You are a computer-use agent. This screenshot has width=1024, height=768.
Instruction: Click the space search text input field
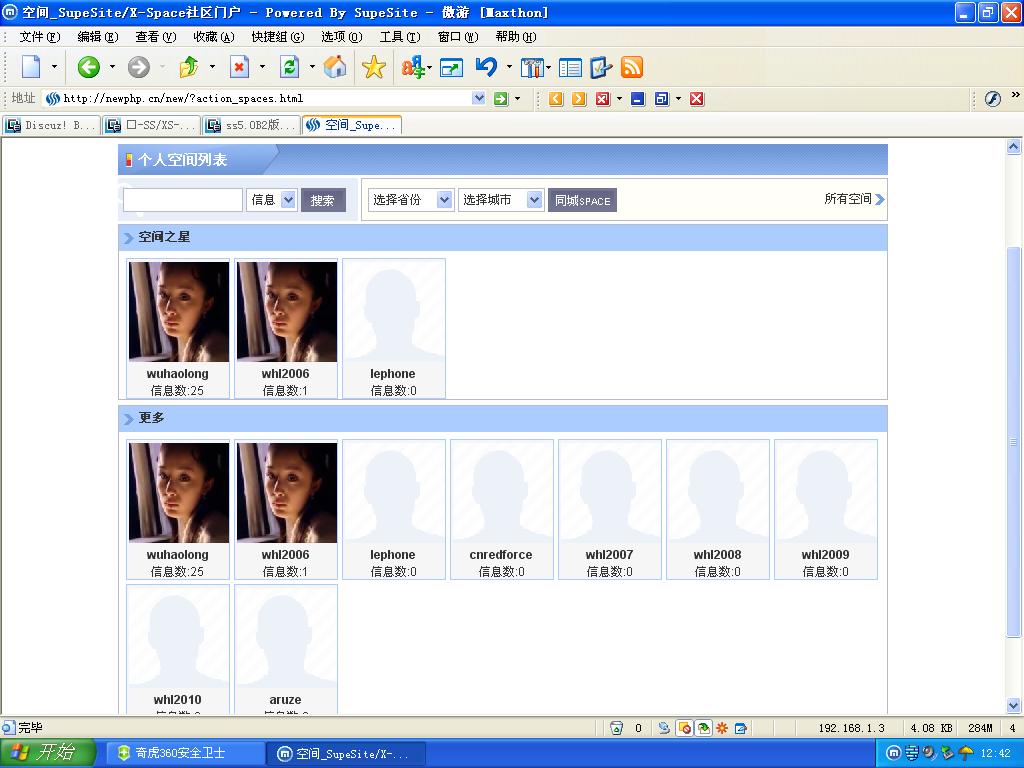tap(183, 200)
